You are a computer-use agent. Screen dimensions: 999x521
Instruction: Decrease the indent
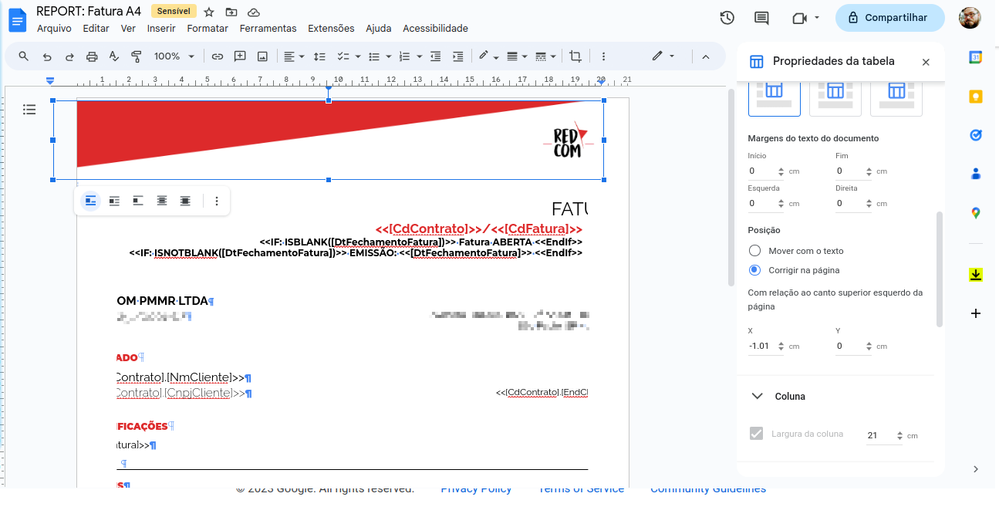pos(436,57)
